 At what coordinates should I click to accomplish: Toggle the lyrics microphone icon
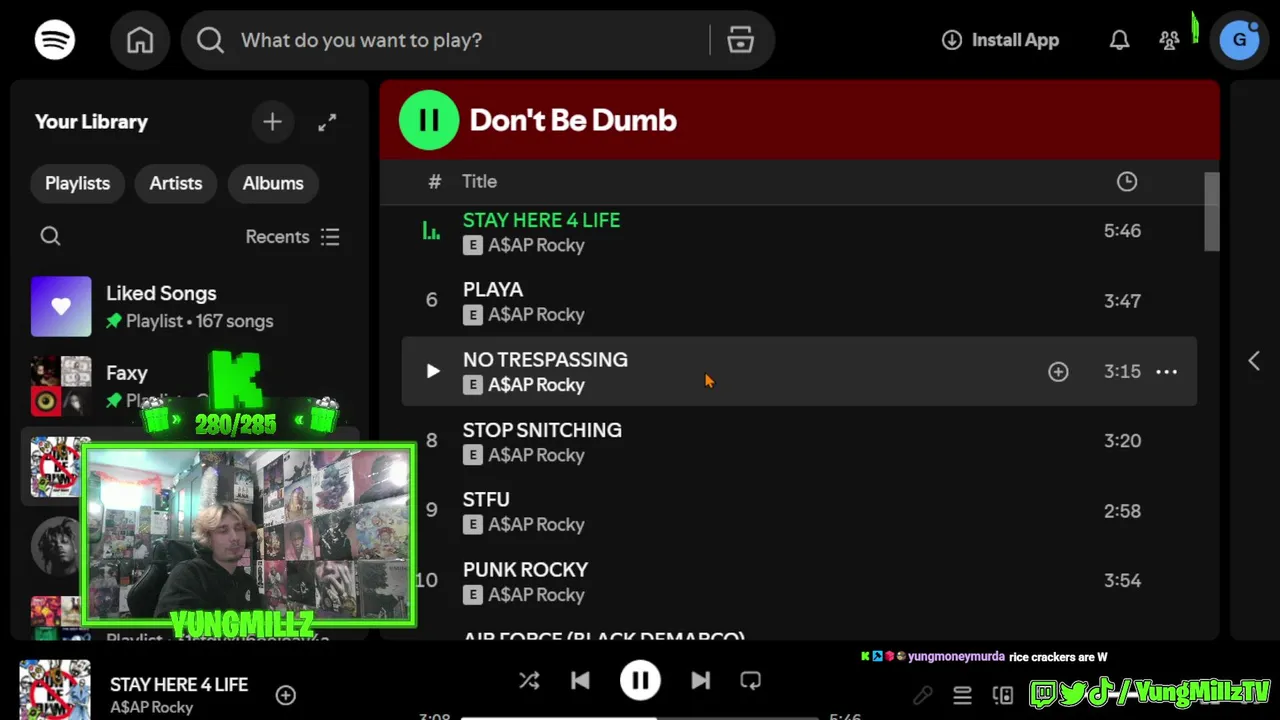[923, 695]
